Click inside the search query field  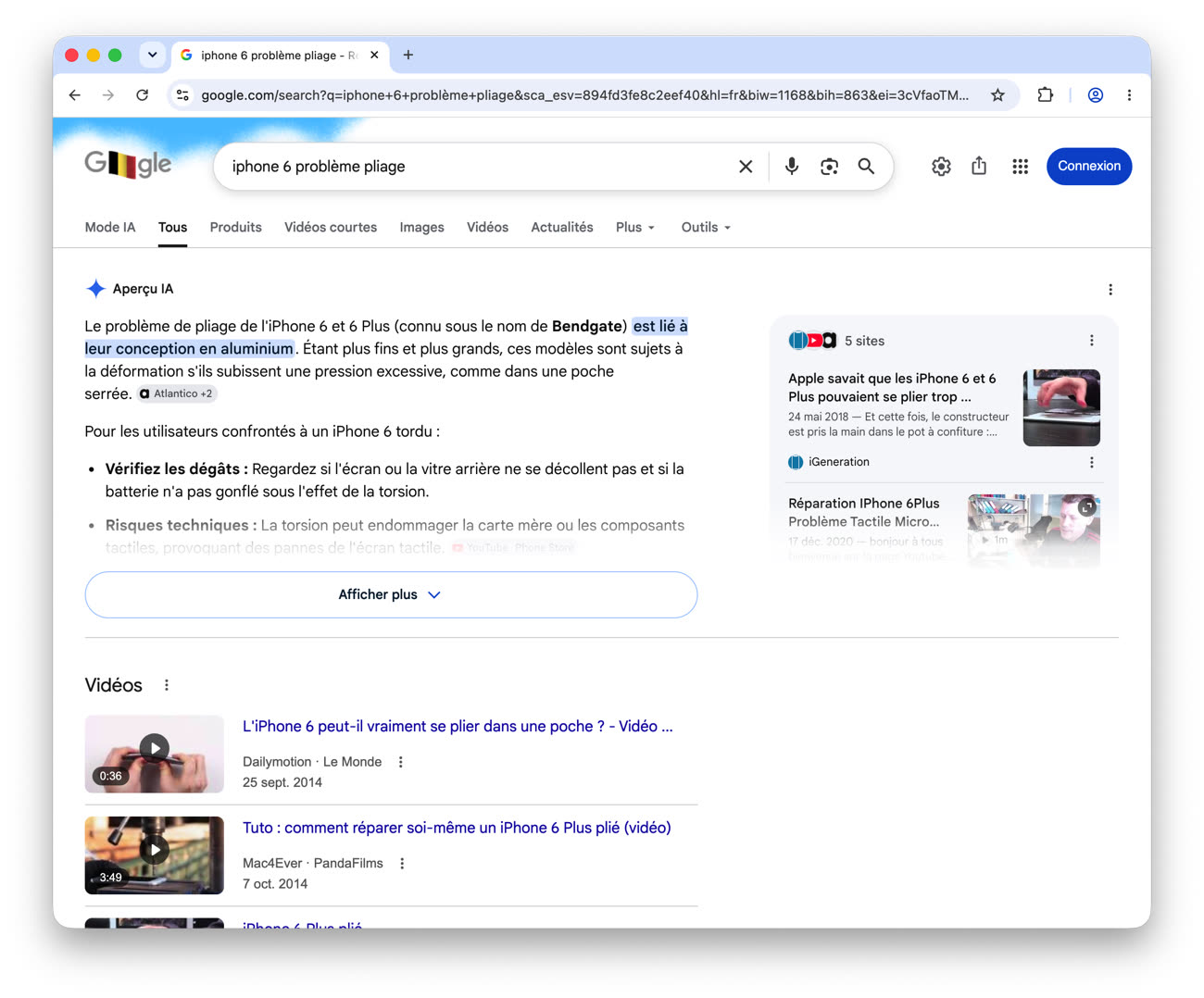pyautogui.click(x=477, y=167)
